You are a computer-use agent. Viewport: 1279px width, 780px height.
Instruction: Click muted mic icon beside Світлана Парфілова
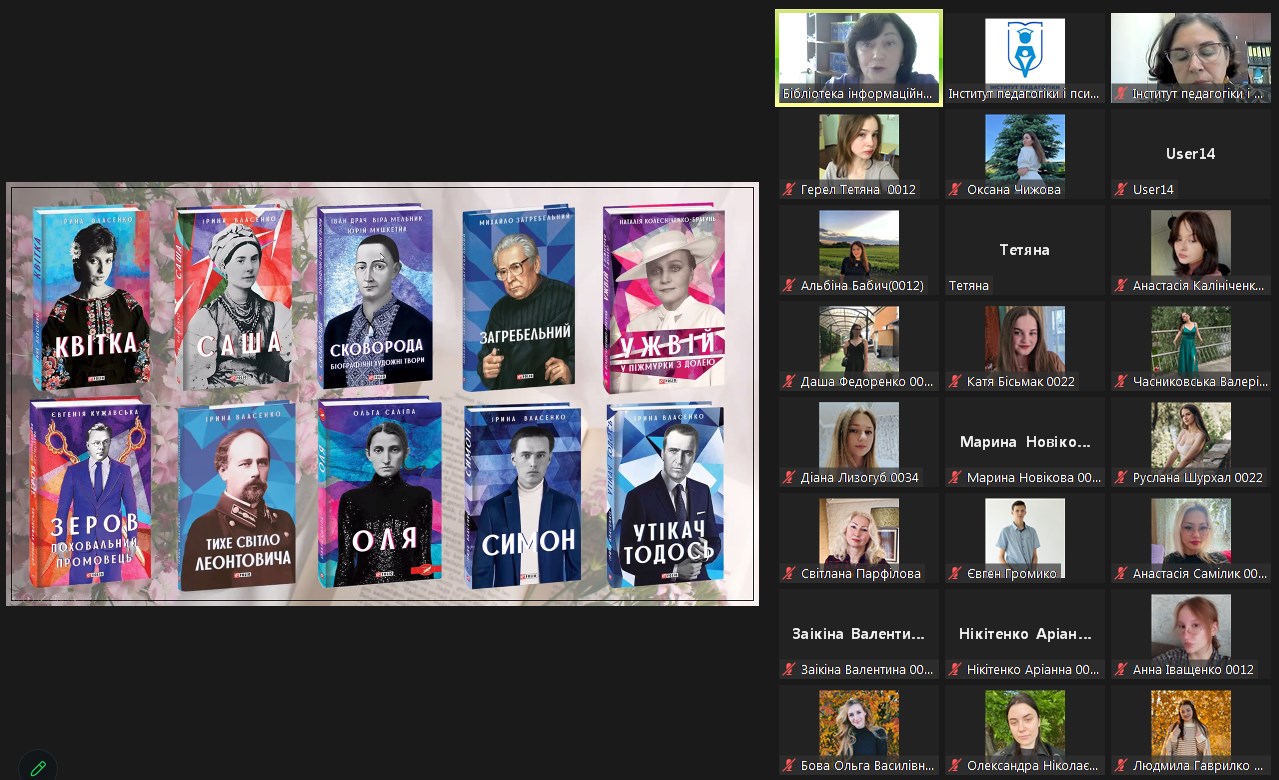click(790, 574)
